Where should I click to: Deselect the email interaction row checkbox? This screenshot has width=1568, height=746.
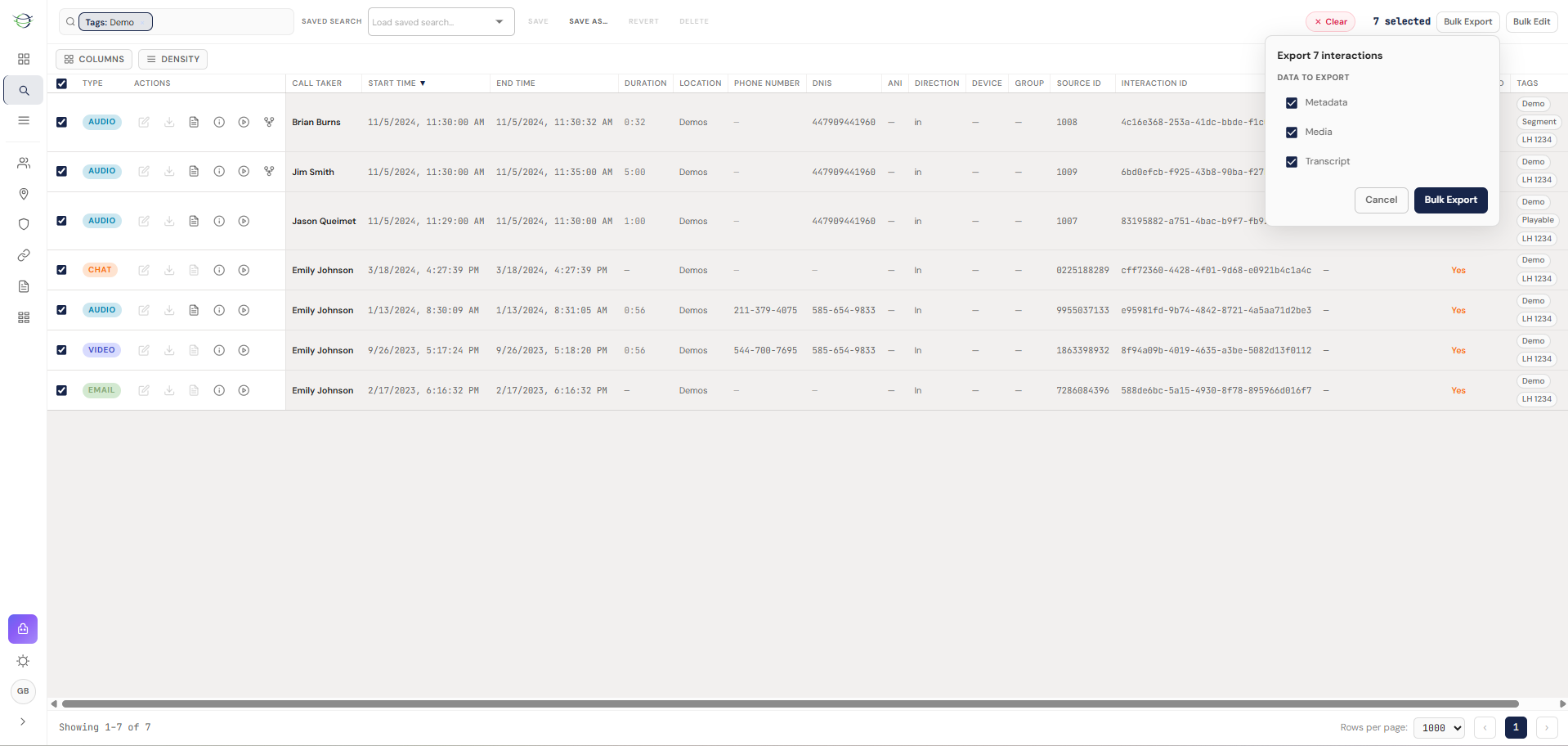[61, 390]
